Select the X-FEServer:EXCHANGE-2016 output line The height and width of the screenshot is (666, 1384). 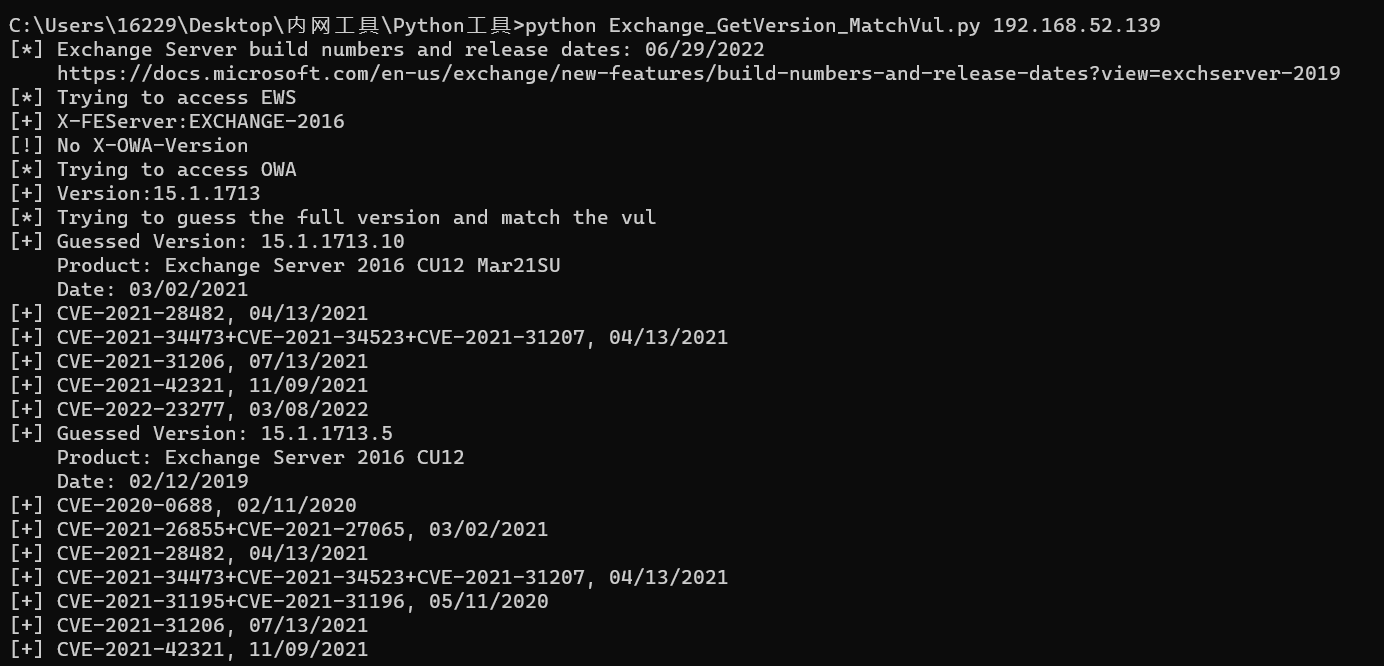200,121
